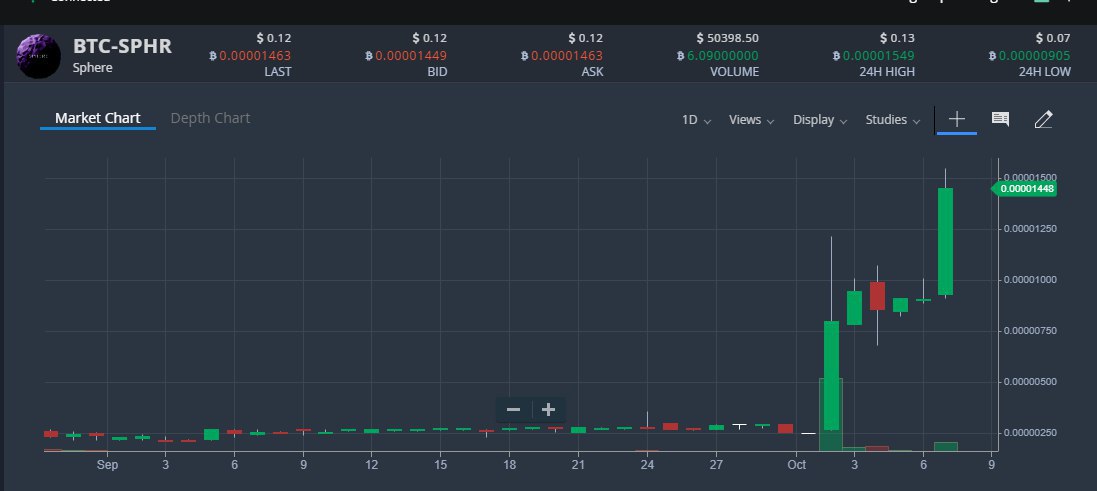The image size is (1097, 491).
Task: Click the Sep date axis label
Action: pos(107,464)
